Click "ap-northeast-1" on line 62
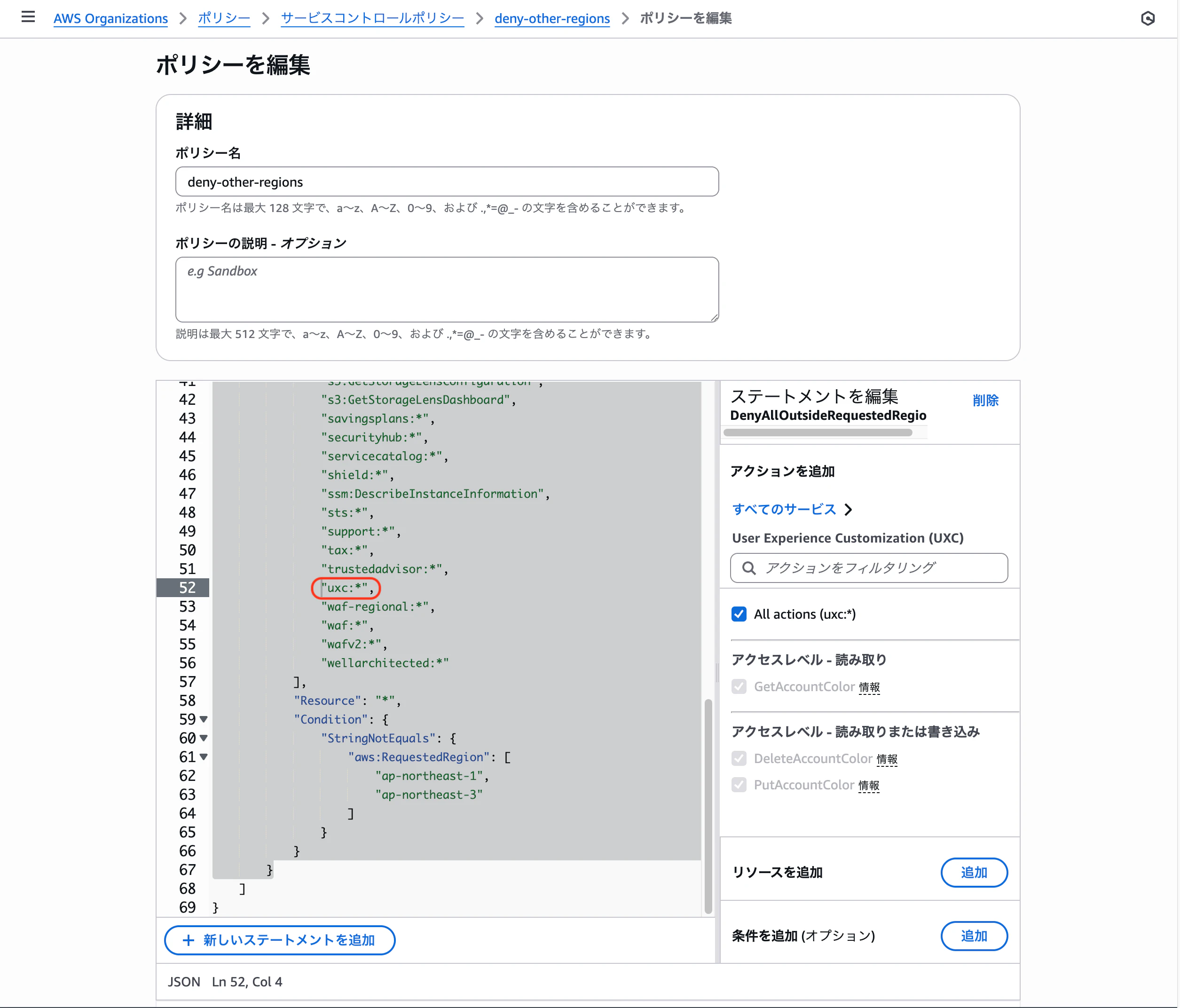 tap(429, 776)
